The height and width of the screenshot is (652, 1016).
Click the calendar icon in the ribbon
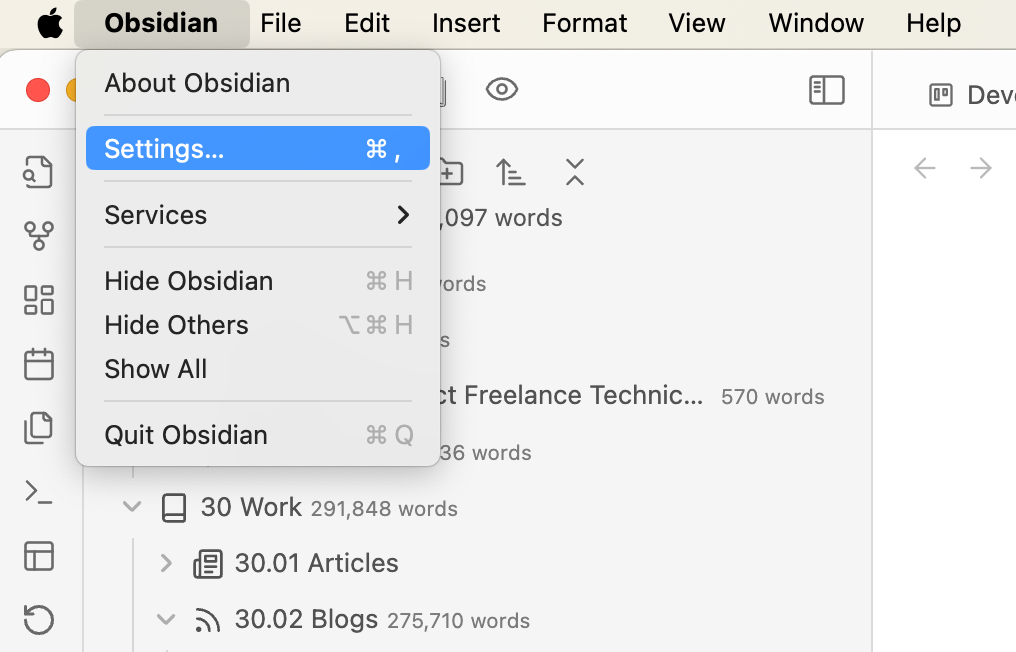pyautogui.click(x=38, y=364)
